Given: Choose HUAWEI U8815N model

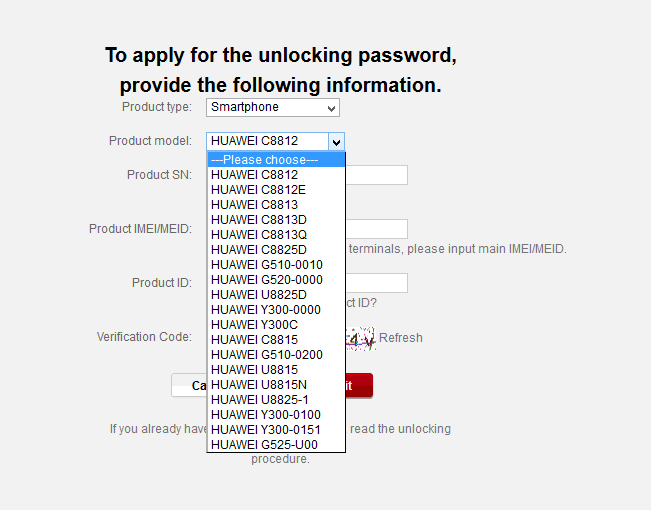Looking at the screenshot, I should (x=275, y=385).
